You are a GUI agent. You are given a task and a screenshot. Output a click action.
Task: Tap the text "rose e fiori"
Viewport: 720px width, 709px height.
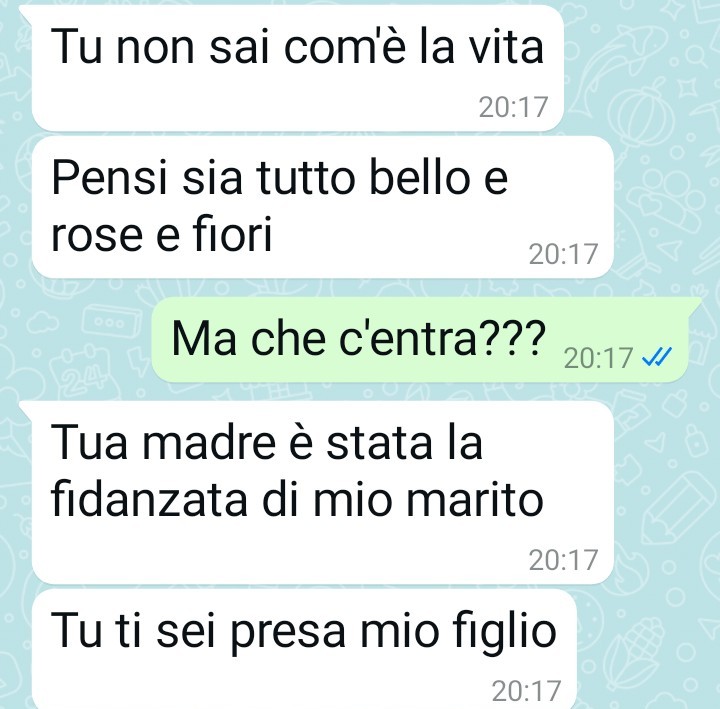(x=162, y=233)
